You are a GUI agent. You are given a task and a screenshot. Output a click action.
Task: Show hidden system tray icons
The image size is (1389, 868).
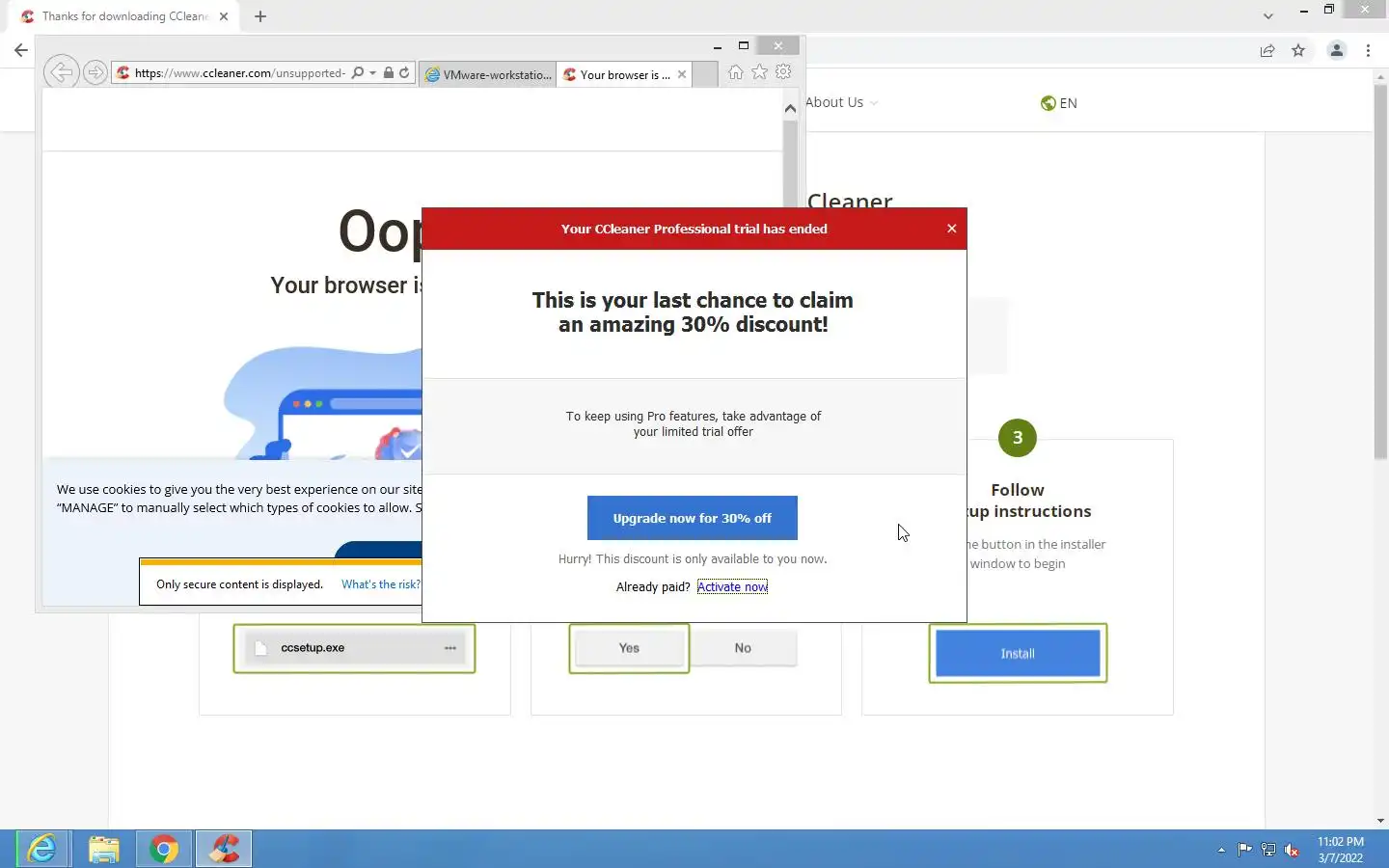pos(1221,850)
